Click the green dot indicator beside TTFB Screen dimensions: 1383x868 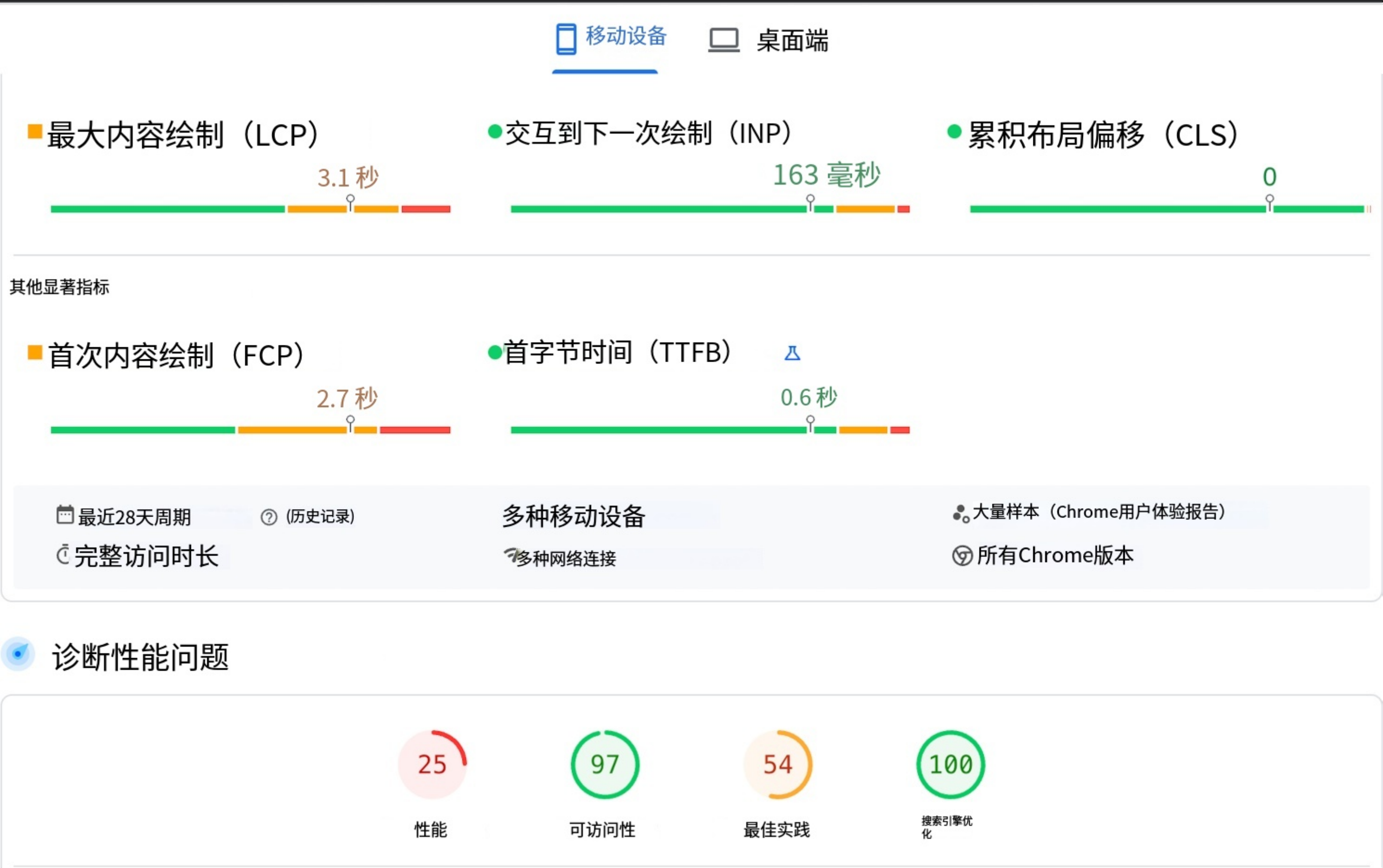[x=495, y=352]
